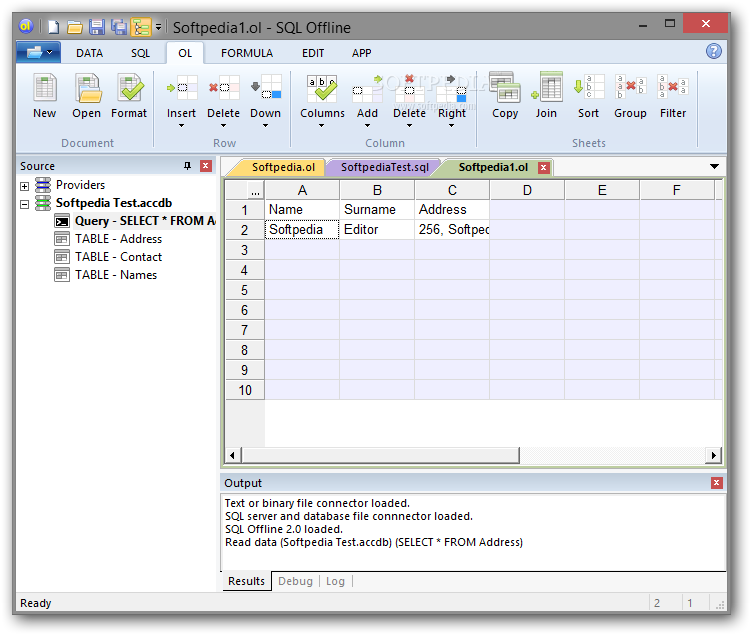Select TABLE - Address in the tree
This screenshot has height=635, width=751.
[108, 238]
